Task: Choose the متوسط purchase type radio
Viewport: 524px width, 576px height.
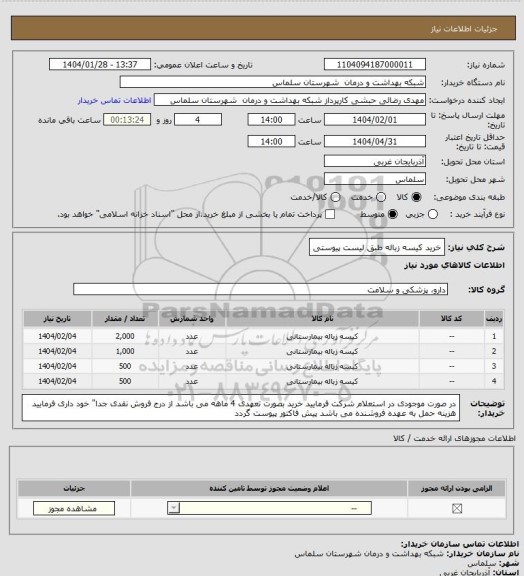Action: click(393, 214)
